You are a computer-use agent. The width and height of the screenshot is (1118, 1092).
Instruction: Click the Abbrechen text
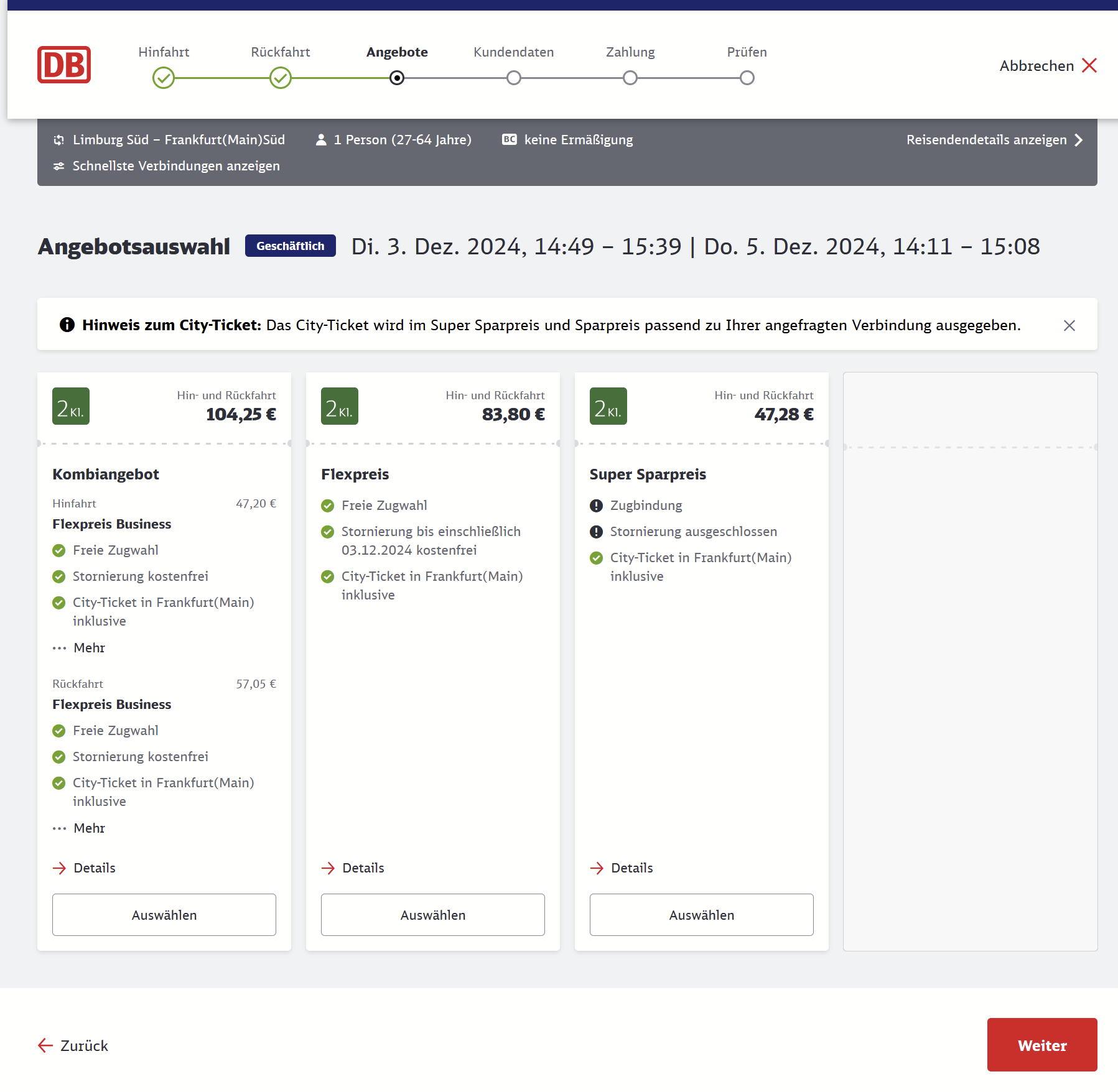pyautogui.click(x=1036, y=66)
